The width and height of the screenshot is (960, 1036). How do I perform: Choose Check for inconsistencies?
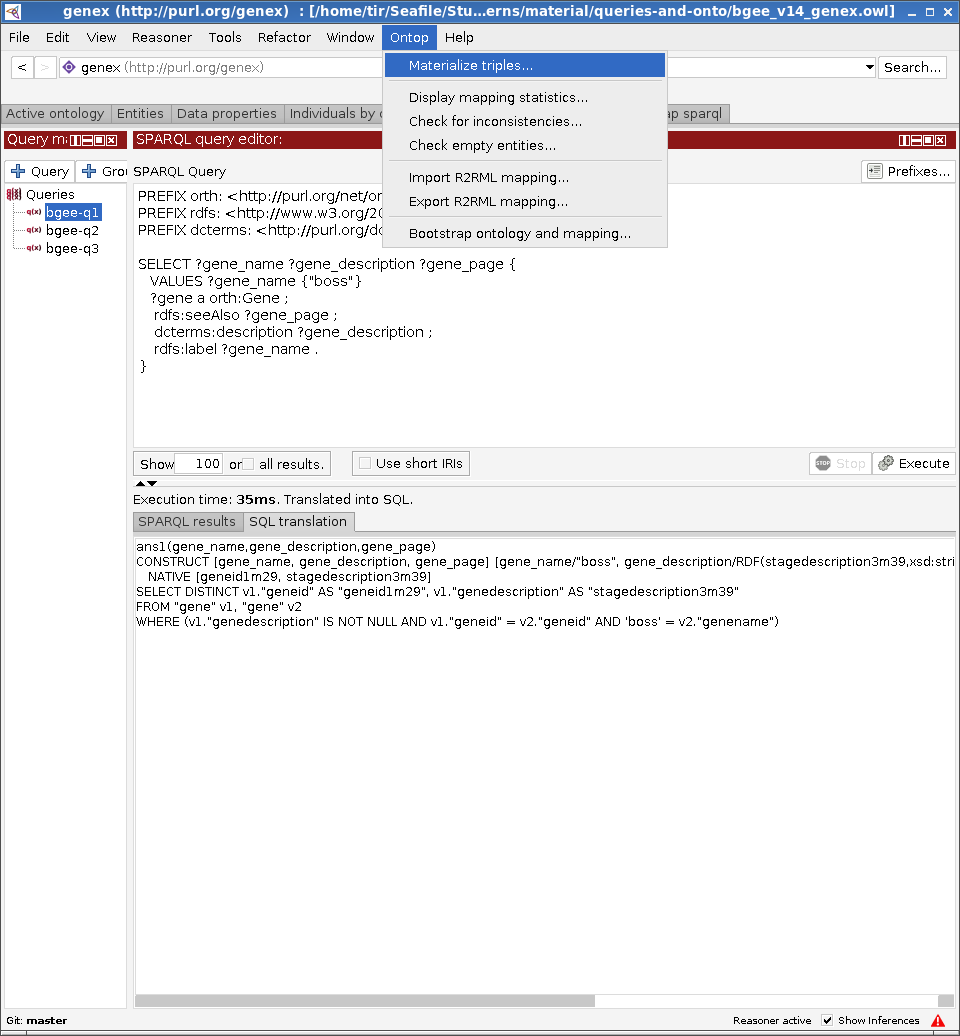pos(525,122)
